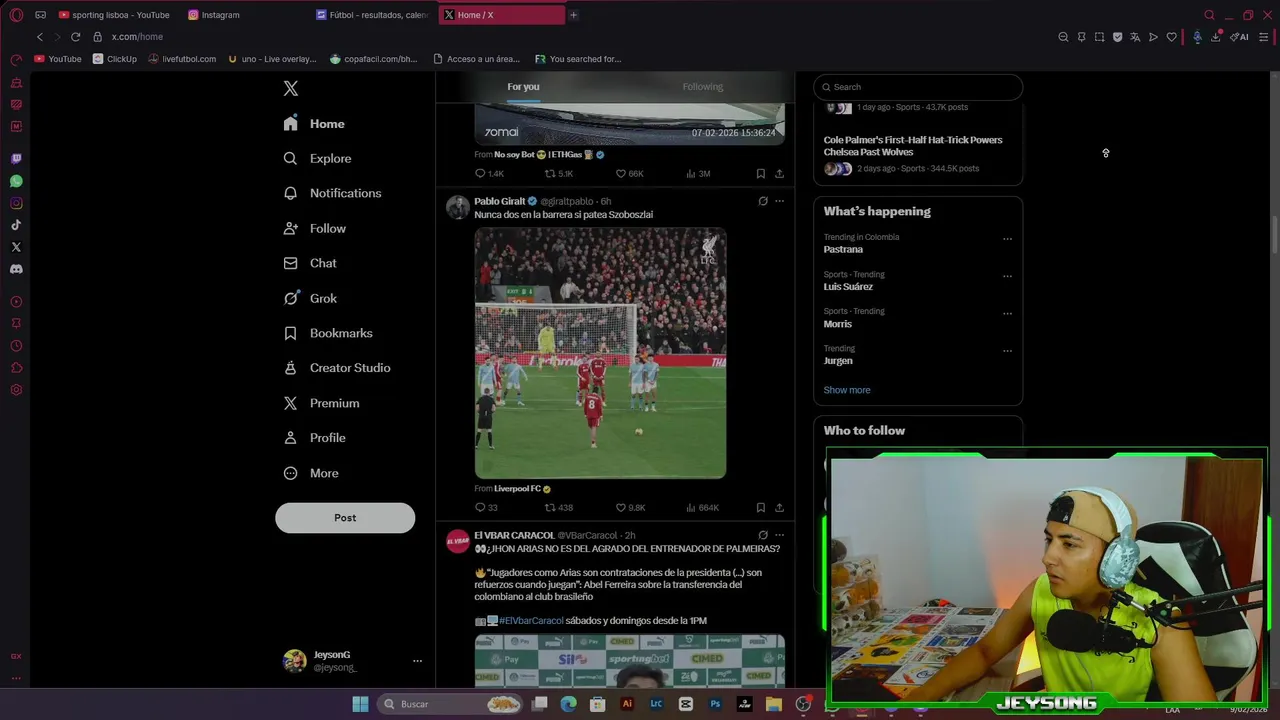
Task: Open a new browser tab with plus button
Action: (x=573, y=15)
